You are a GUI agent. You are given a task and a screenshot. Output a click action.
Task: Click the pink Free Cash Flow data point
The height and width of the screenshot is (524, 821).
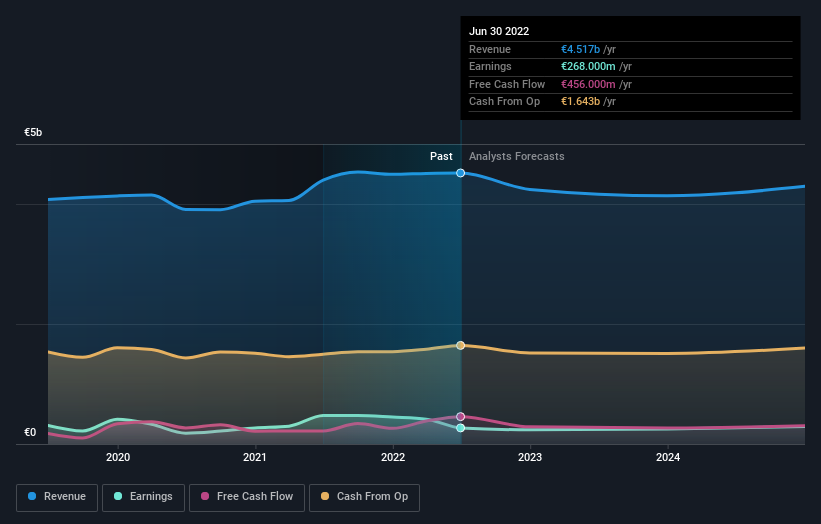pyautogui.click(x=460, y=417)
